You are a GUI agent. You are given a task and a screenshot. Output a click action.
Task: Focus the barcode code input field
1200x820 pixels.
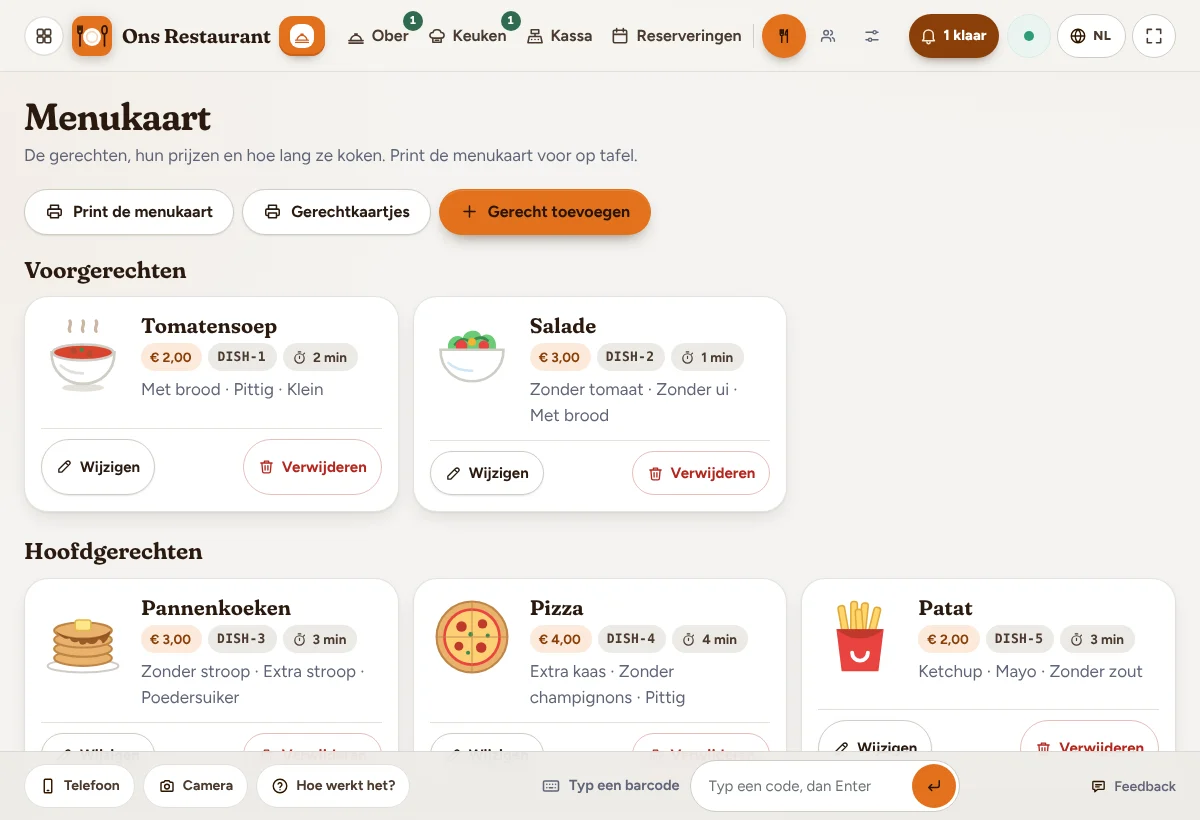point(801,786)
